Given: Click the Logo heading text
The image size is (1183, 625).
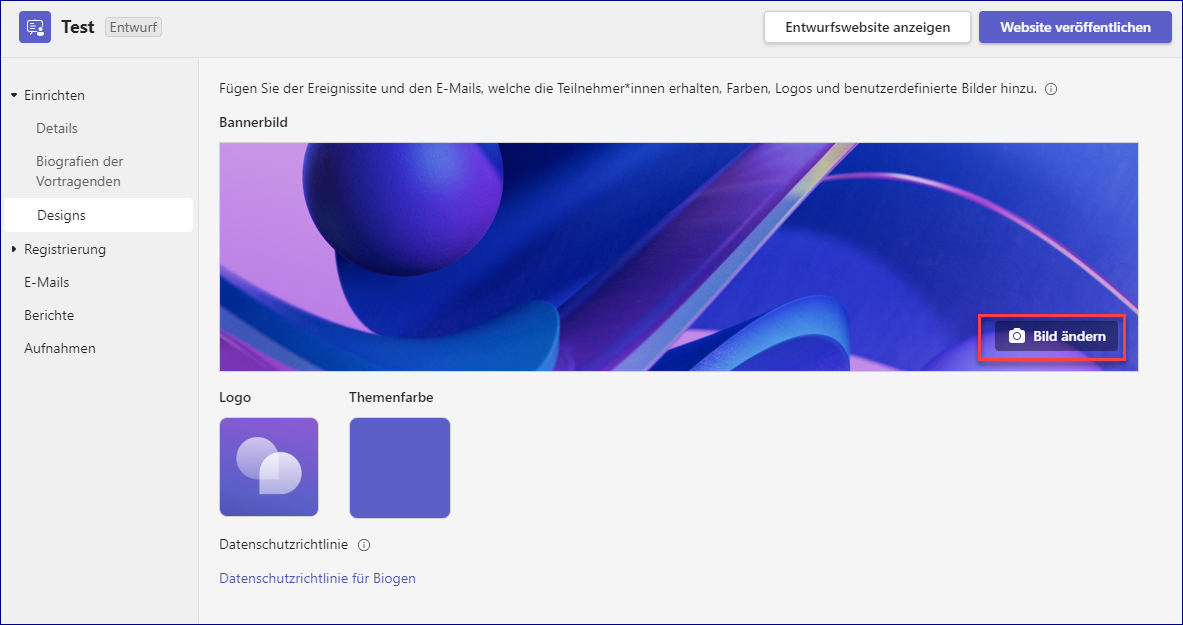Looking at the screenshot, I should tap(235, 397).
